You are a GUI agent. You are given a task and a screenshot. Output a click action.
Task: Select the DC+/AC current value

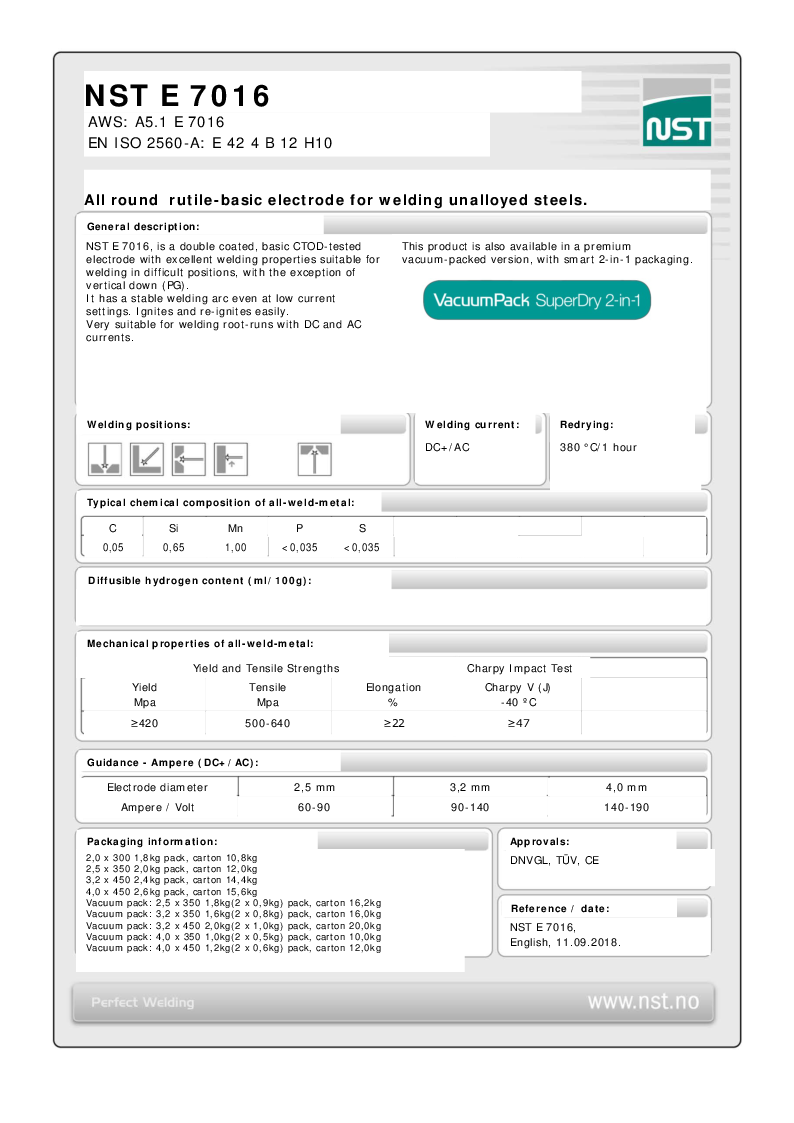pos(447,448)
